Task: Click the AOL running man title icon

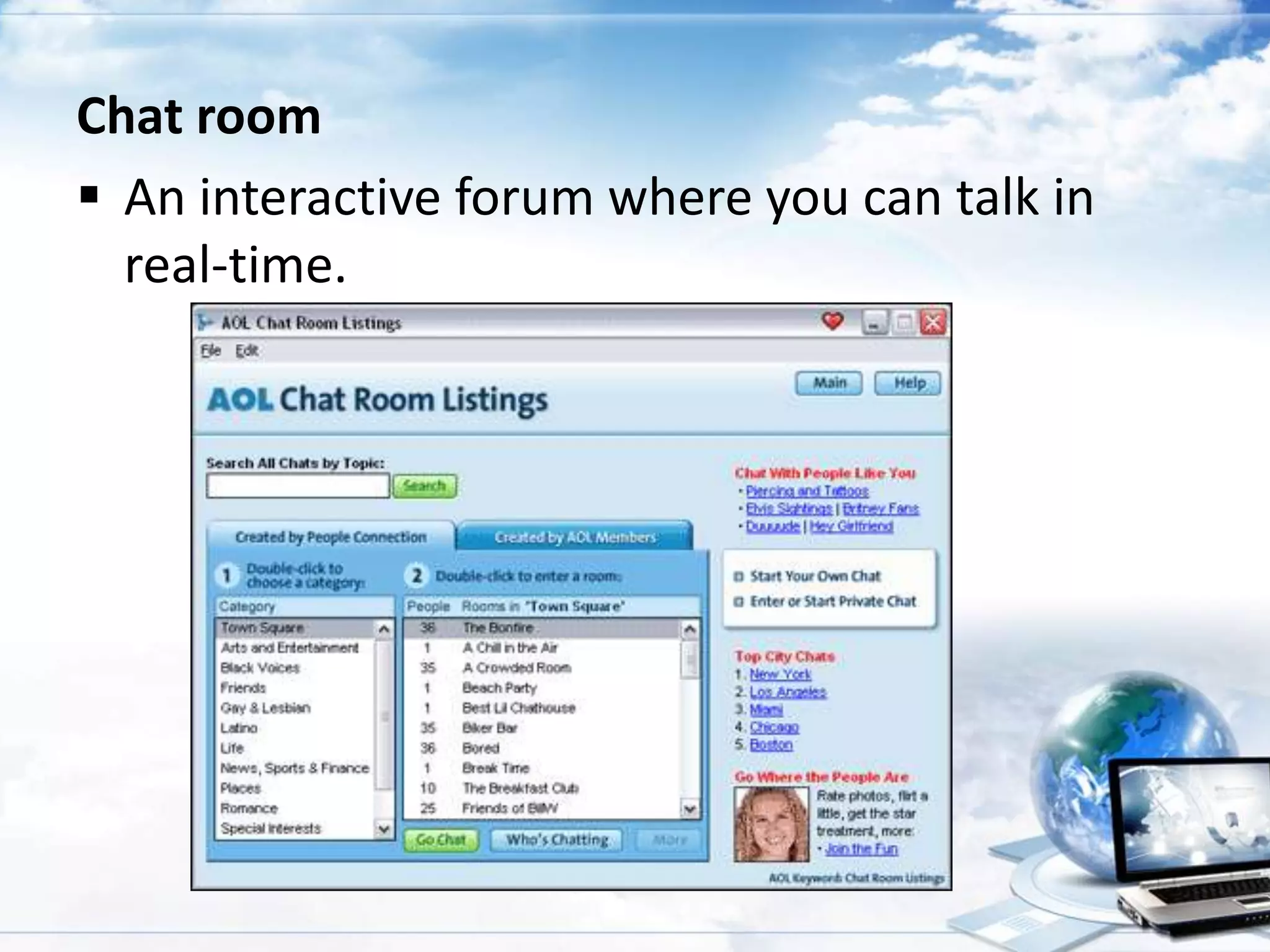Action: 205,323
